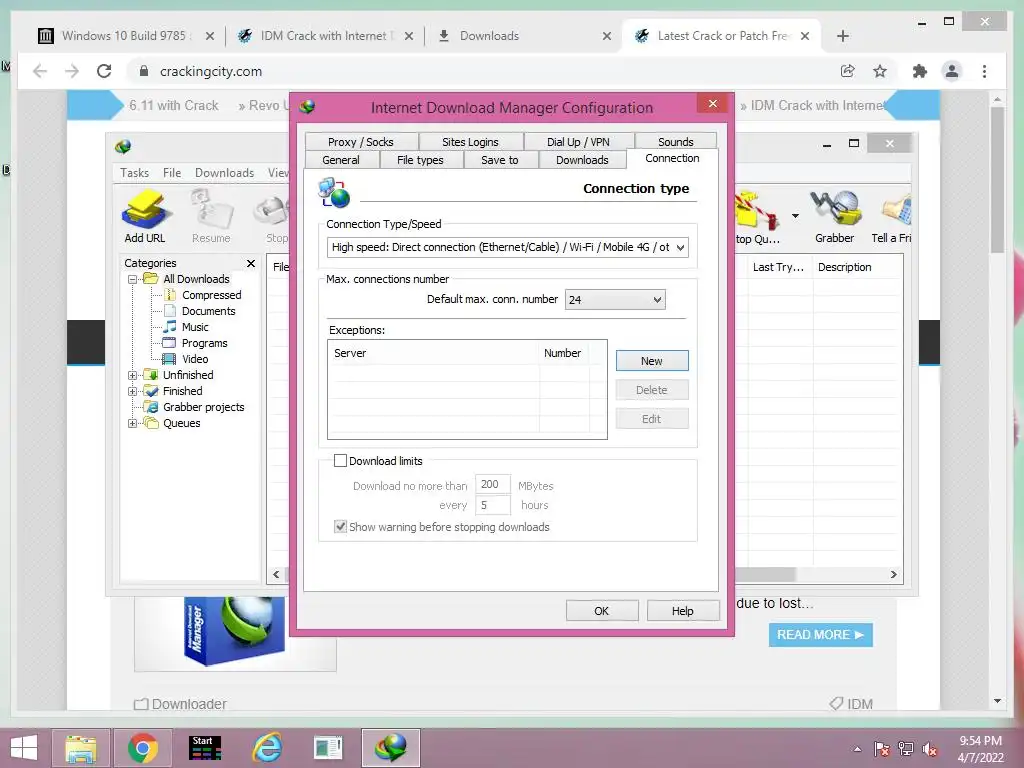Enable the Download limits checkbox

point(340,460)
